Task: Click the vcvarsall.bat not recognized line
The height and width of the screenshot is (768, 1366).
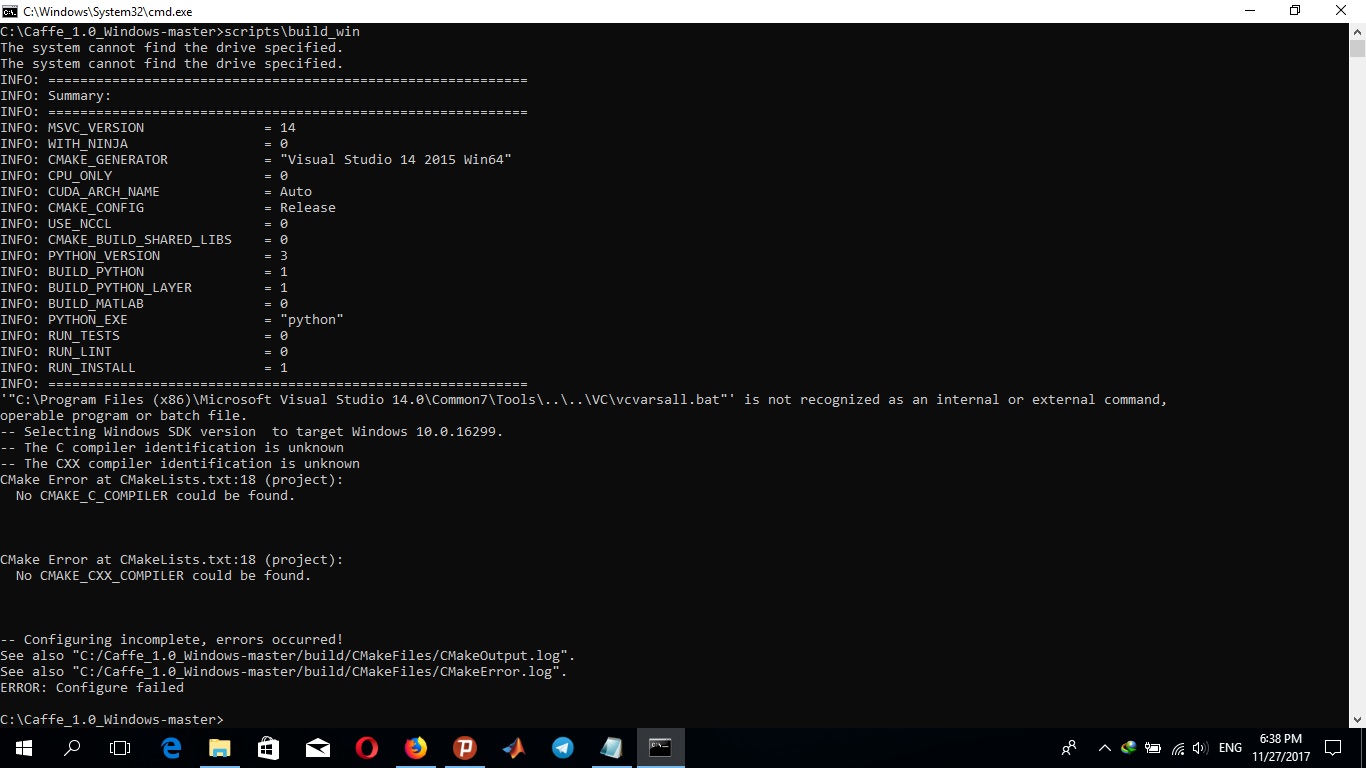Action: tap(584, 400)
